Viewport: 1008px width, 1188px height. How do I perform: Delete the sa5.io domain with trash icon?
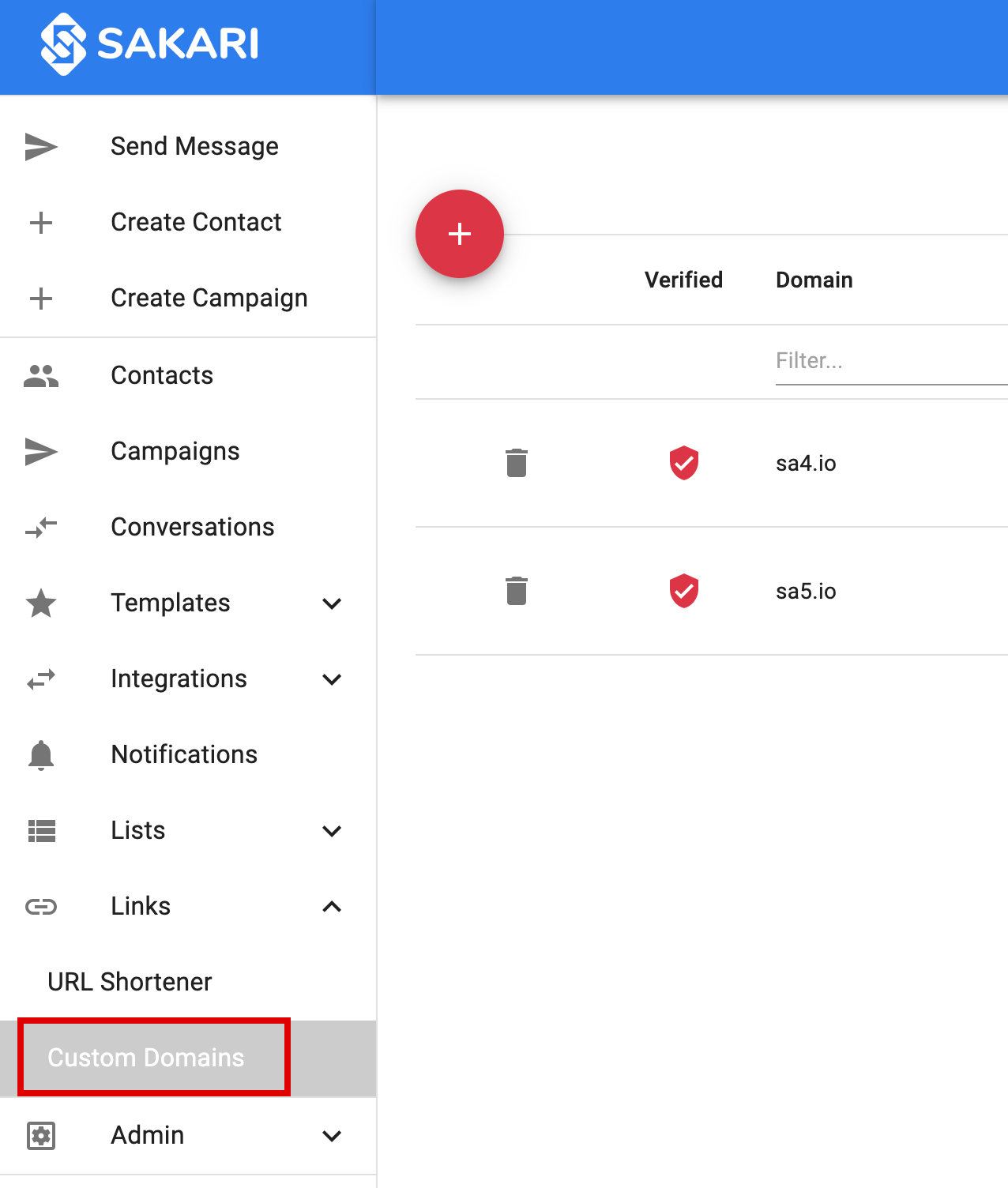pos(517,591)
